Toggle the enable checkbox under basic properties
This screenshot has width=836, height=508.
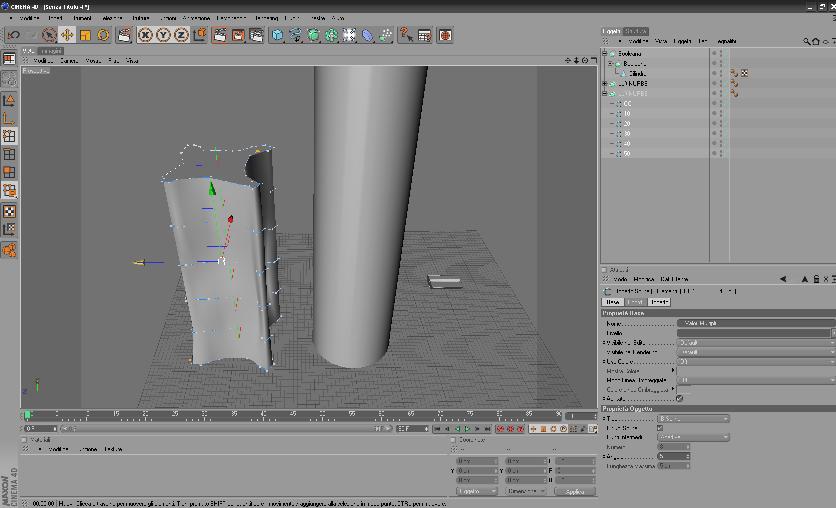click(x=679, y=398)
